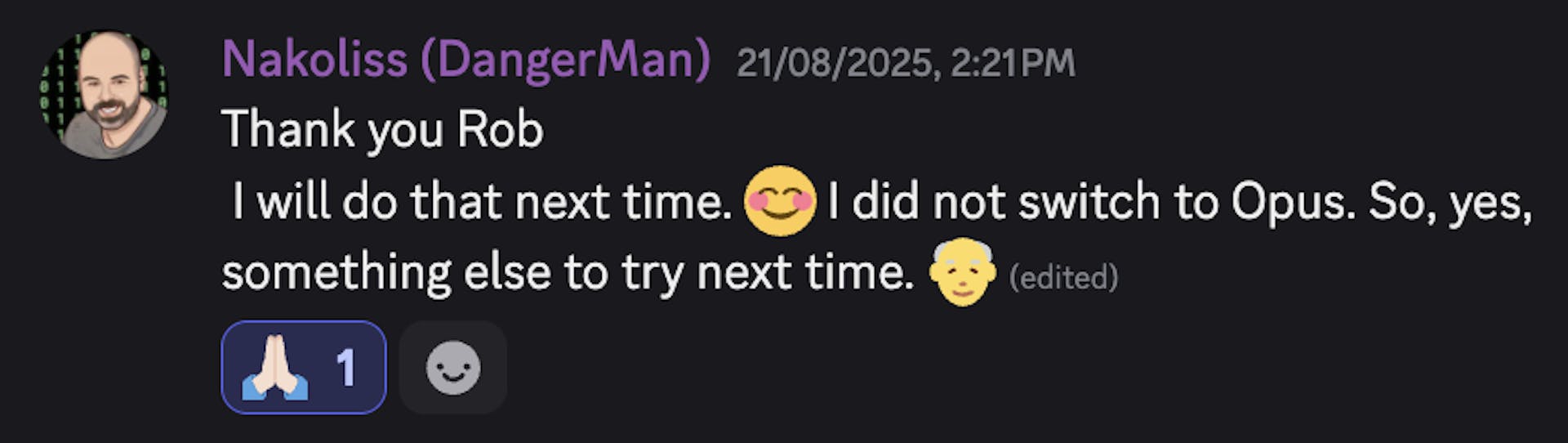Click the old man emoji after next time

962,272
